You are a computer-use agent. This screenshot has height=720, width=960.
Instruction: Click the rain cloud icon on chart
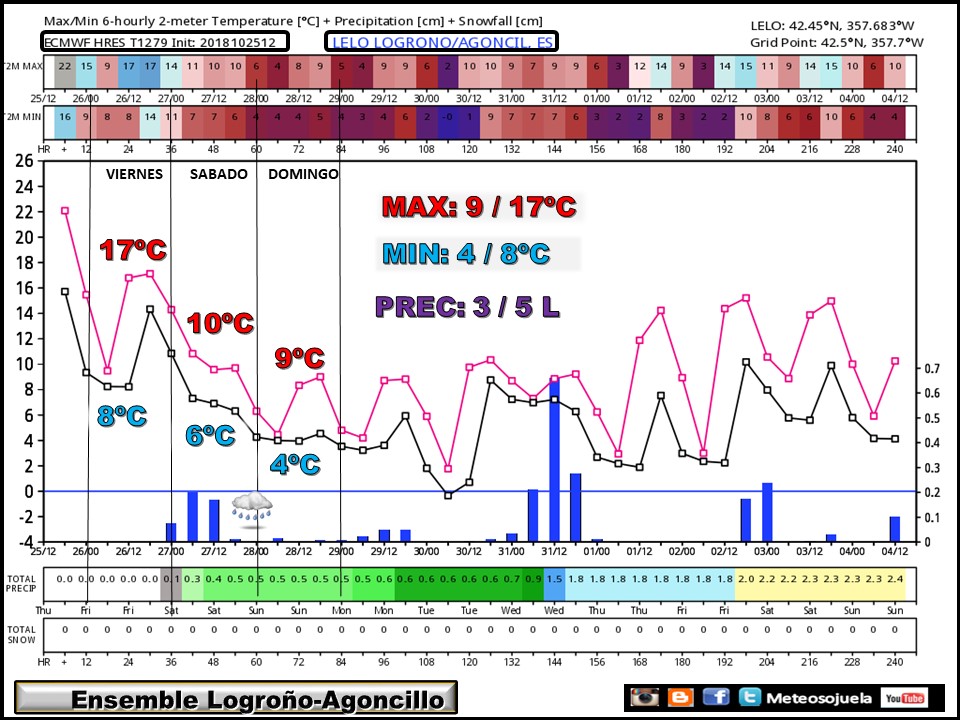252,509
